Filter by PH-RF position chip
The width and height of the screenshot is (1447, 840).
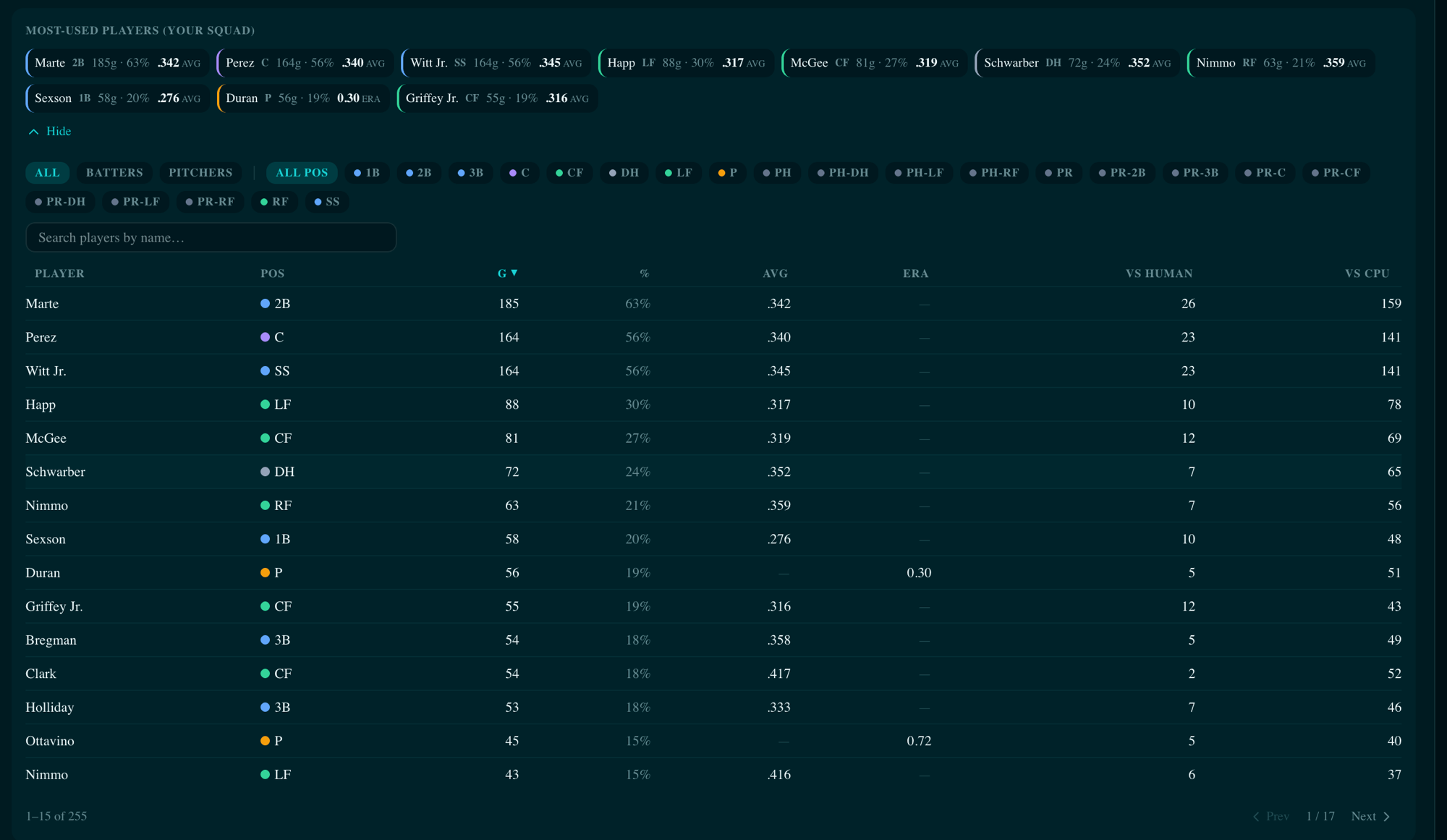(x=994, y=172)
